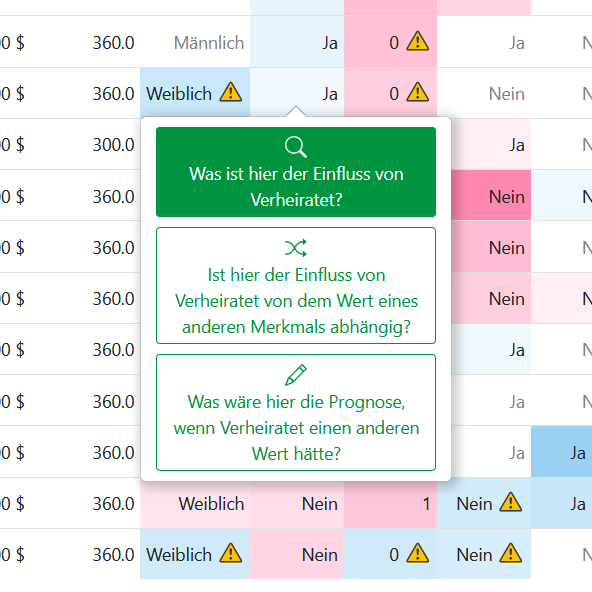Choose 'Was wäre hier die Prognose' what-if option
Viewport: 592px width, 592px height.
pos(296,412)
